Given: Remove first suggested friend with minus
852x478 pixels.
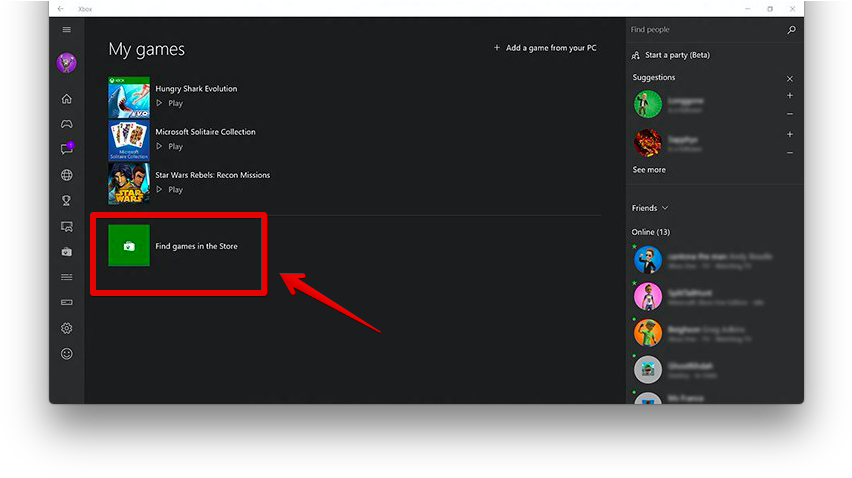Looking at the screenshot, I should (x=790, y=114).
